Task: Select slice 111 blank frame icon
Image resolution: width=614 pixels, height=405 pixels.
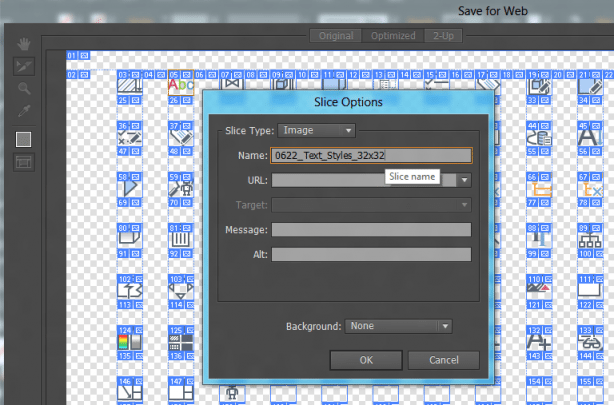Action: (x=590, y=291)
